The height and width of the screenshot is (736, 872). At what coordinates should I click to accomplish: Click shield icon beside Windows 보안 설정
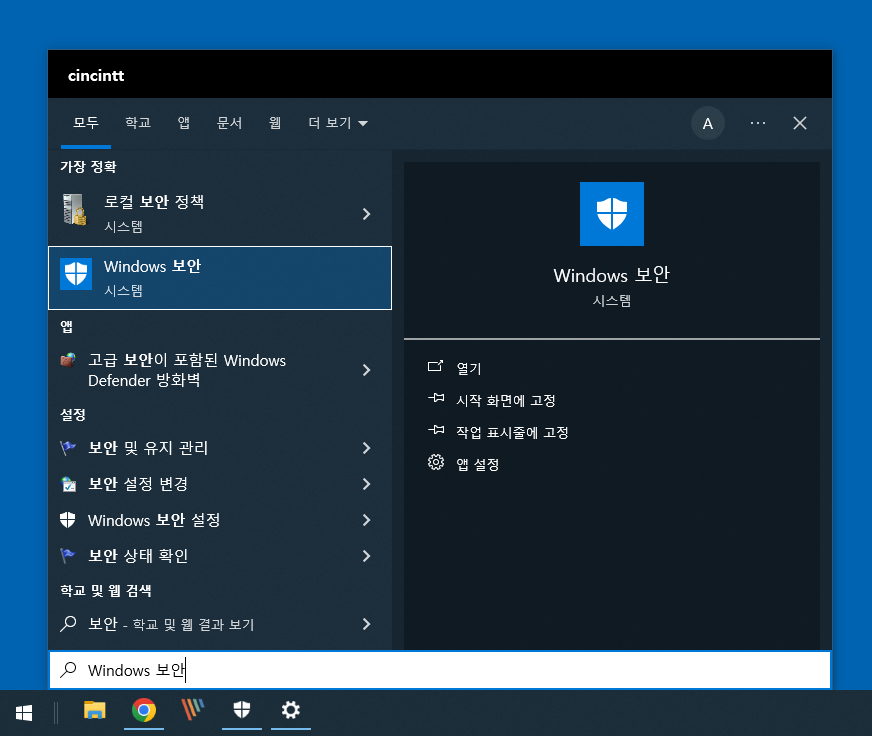68,520
